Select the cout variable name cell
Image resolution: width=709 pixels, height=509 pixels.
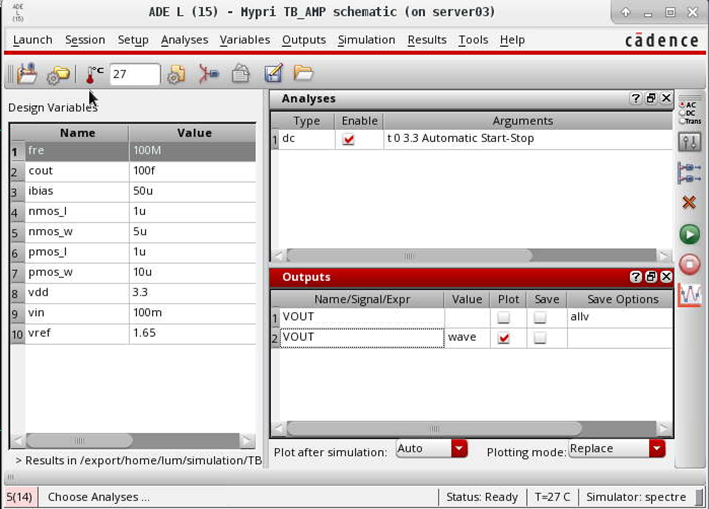pos(77,171)
